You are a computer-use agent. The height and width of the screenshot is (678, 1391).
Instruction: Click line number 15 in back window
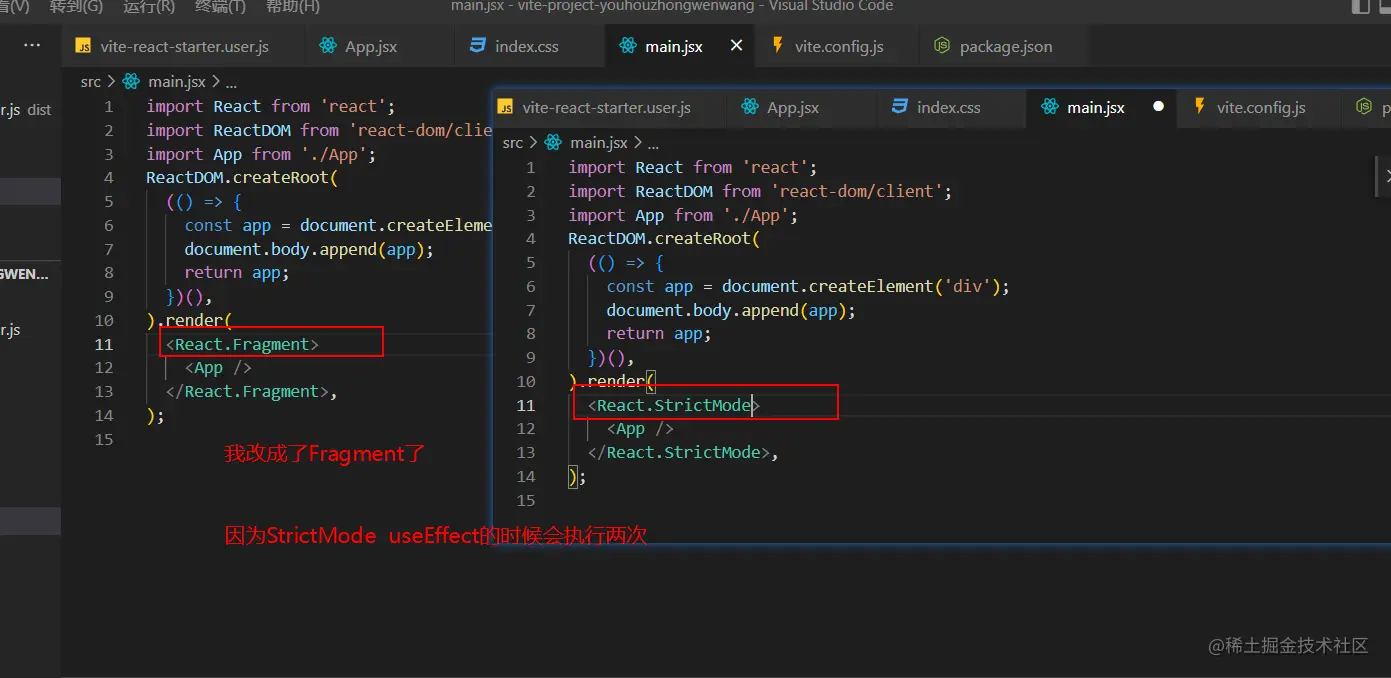click(x=103, y=440)
